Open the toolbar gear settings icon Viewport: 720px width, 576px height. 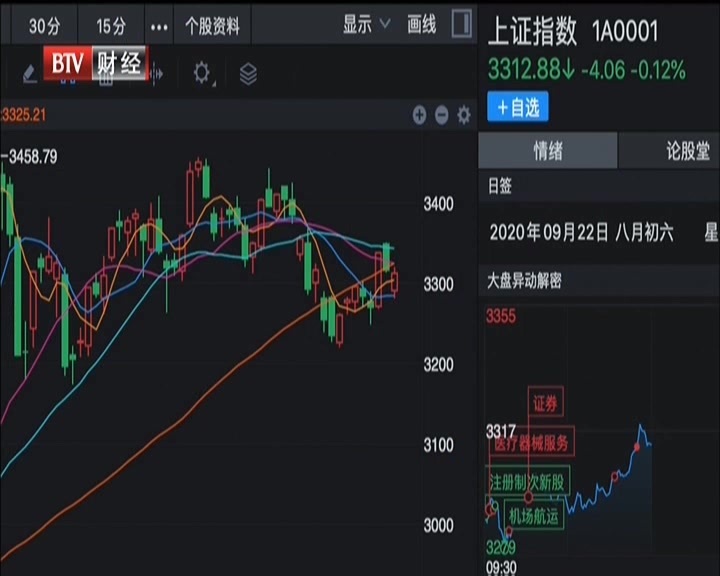pos(202,73)
